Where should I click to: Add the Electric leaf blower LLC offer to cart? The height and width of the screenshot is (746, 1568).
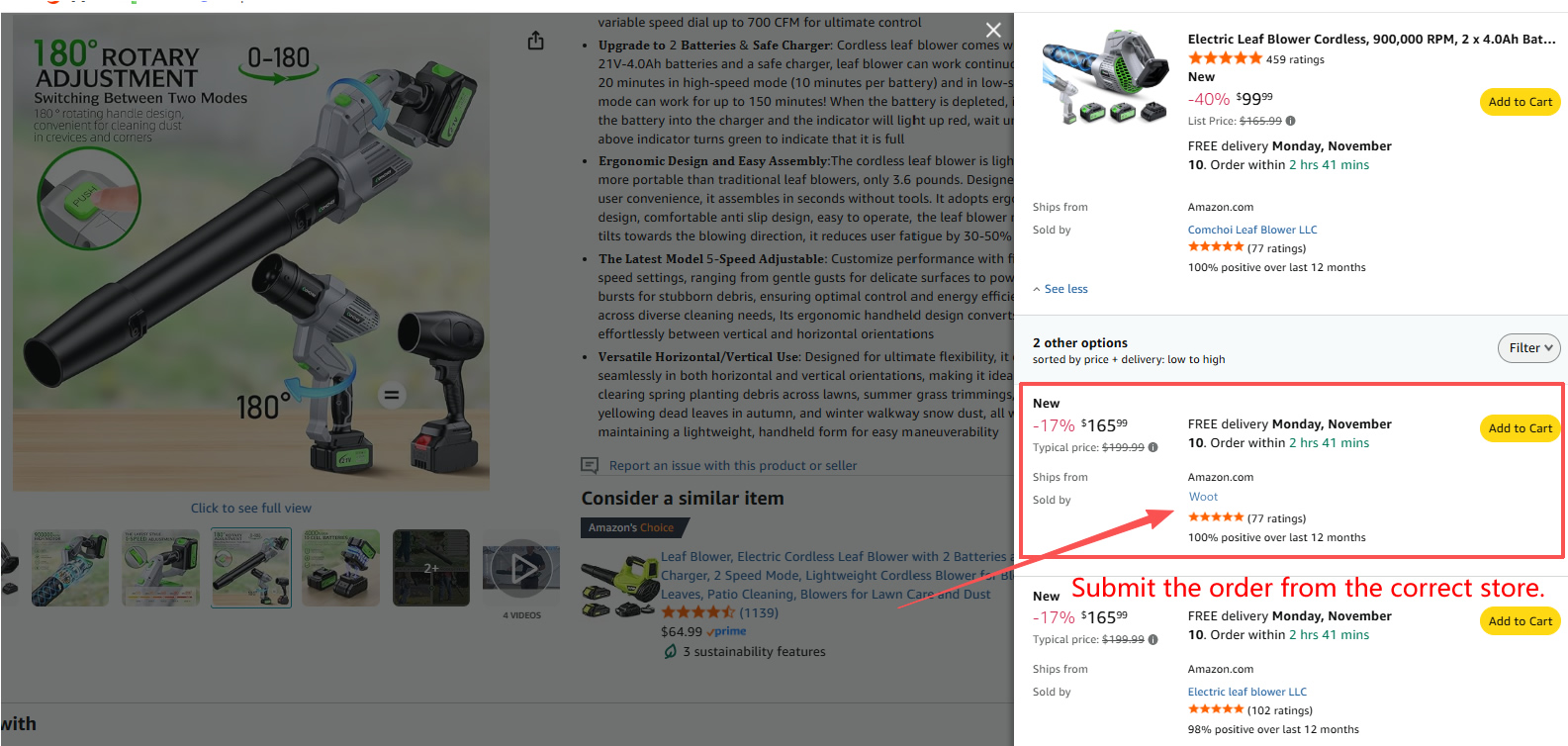click(1520, 621)
